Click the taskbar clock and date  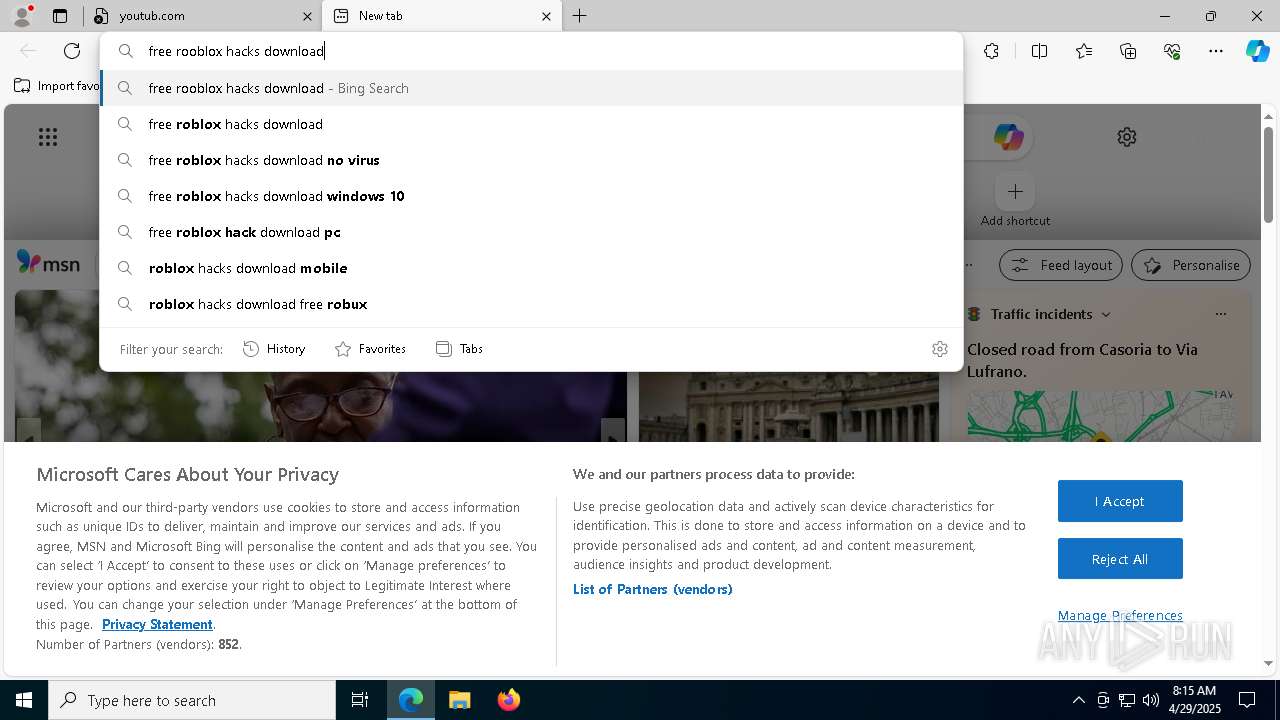click(1194, 700)
